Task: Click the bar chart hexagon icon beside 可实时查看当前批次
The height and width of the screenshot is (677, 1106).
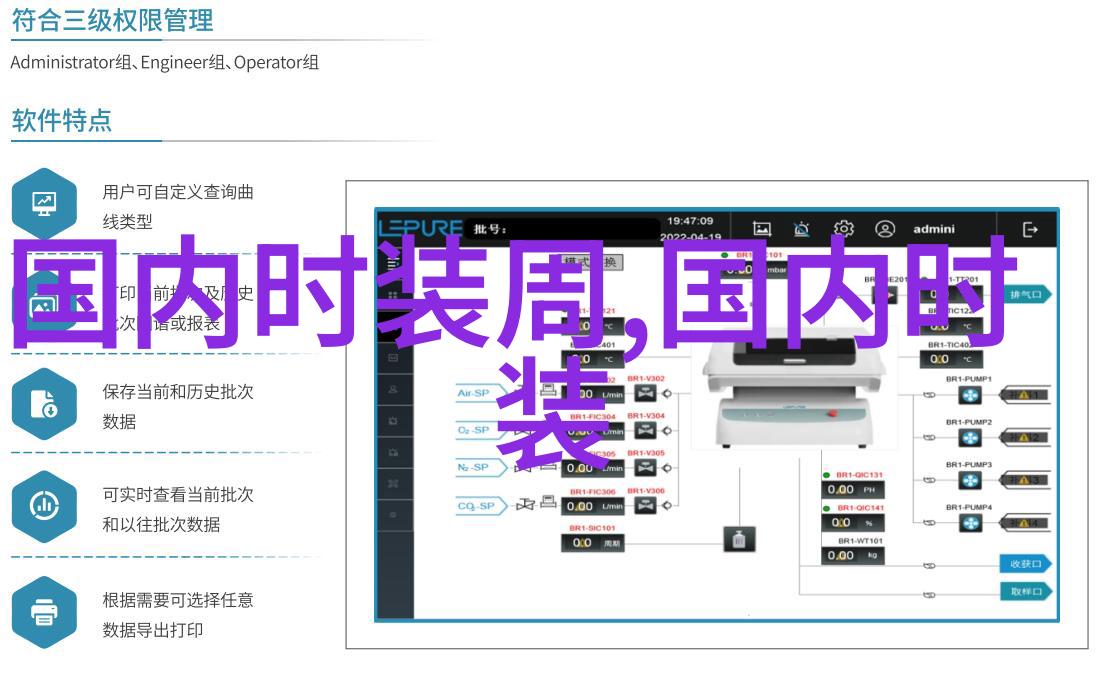Action: pyautogui.click(x=44, y=506)
